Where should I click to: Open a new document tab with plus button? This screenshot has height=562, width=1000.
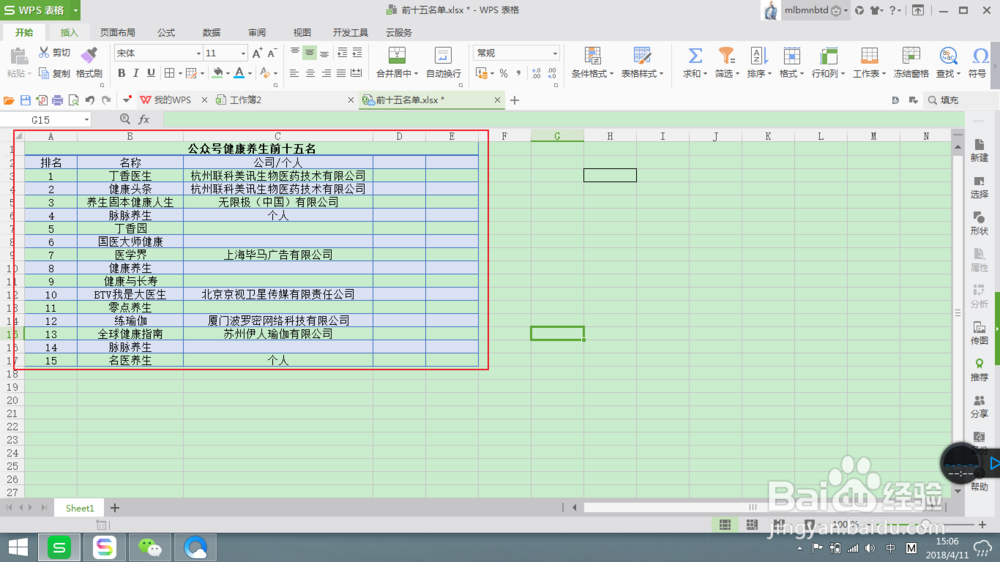(x=515, y=100)
